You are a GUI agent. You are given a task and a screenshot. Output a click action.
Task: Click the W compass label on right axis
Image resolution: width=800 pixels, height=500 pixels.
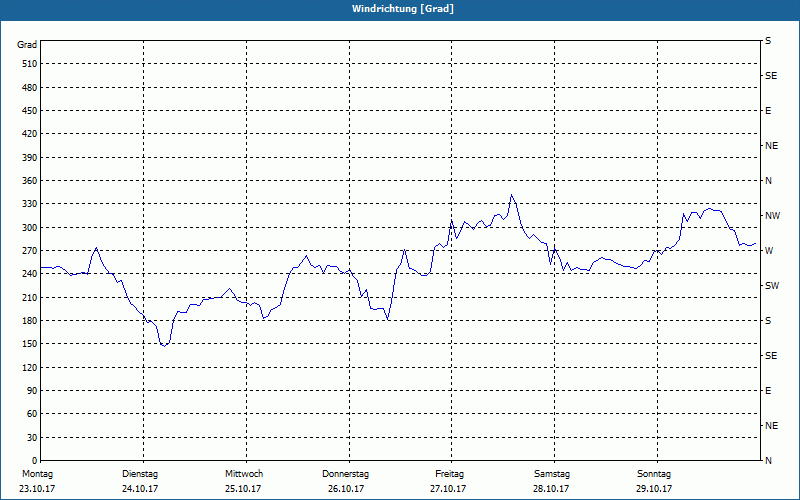[x=769, y=251]
